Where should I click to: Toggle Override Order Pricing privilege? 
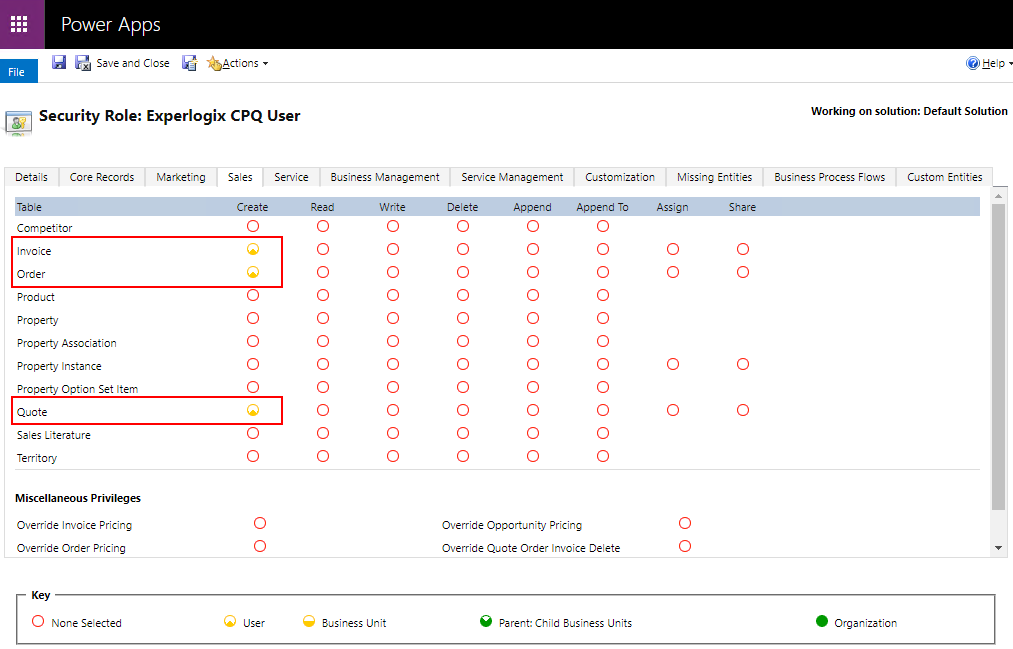pos(260,546)
